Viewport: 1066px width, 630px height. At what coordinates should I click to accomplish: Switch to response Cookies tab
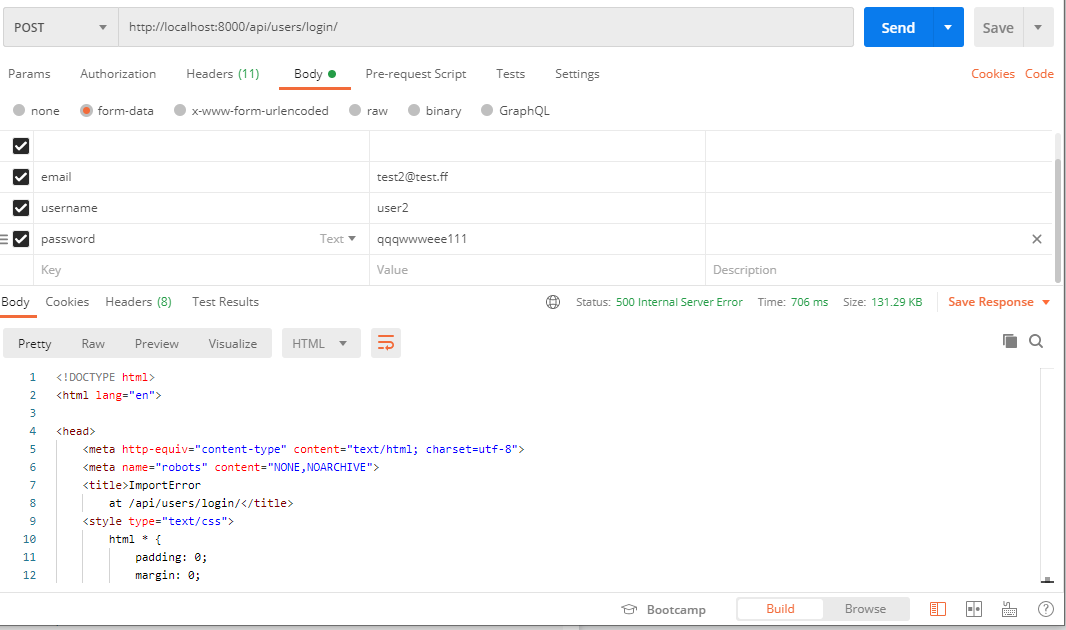67,302
